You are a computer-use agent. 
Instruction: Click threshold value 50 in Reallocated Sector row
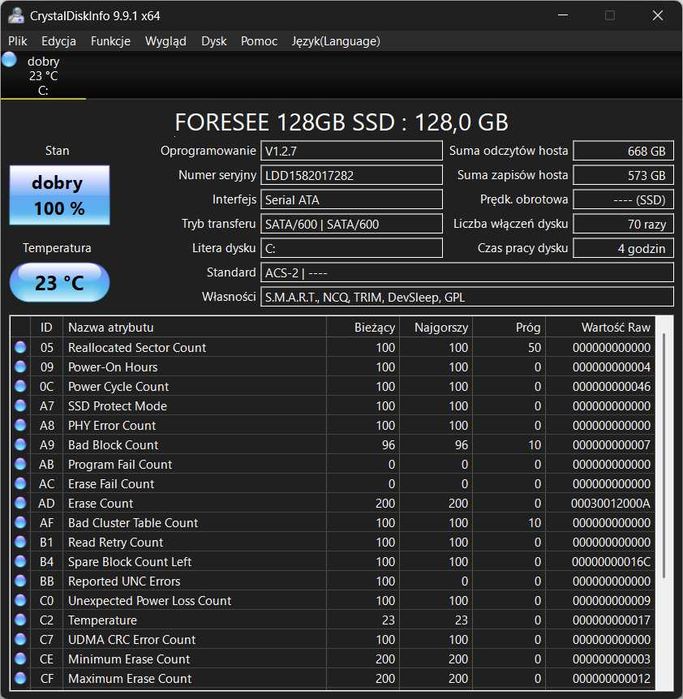point(535,348)
